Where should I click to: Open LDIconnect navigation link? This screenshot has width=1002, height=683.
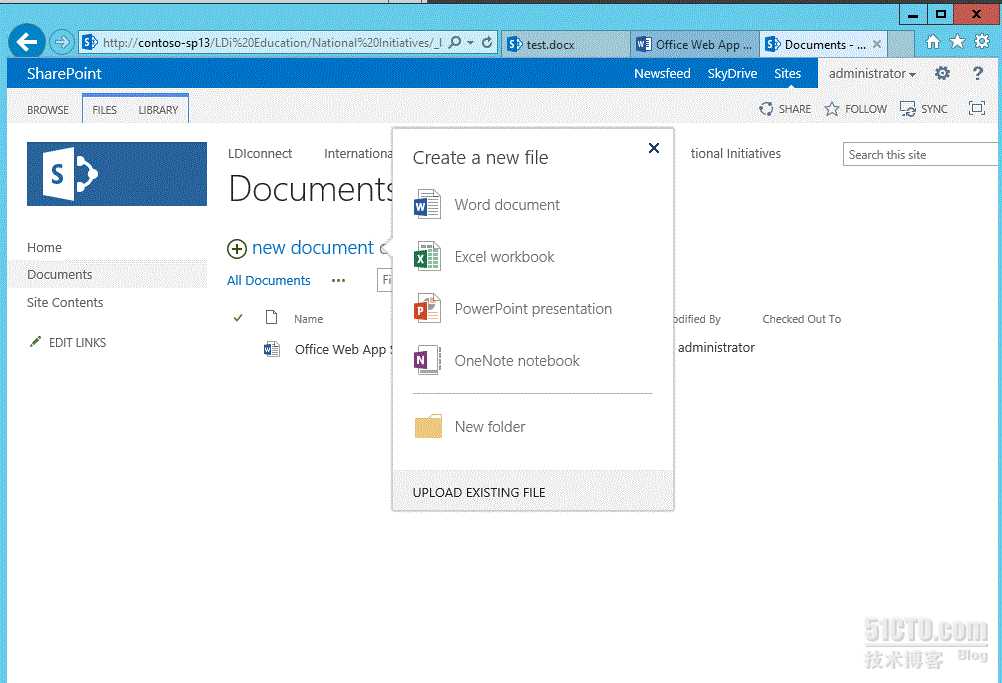click(x=260, y=153)
